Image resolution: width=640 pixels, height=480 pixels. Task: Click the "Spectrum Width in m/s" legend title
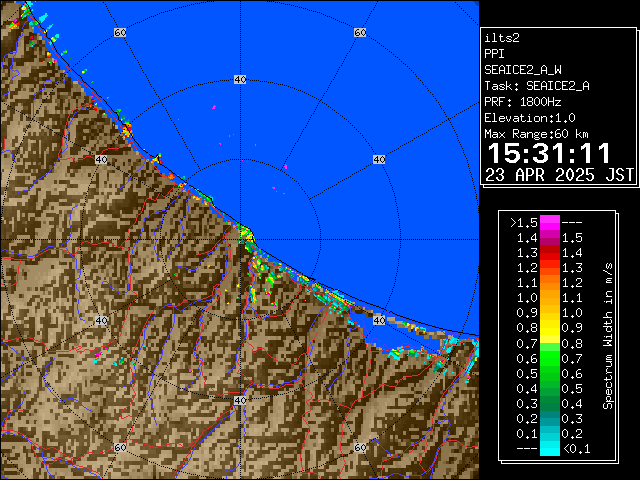(x=608, y=336)
